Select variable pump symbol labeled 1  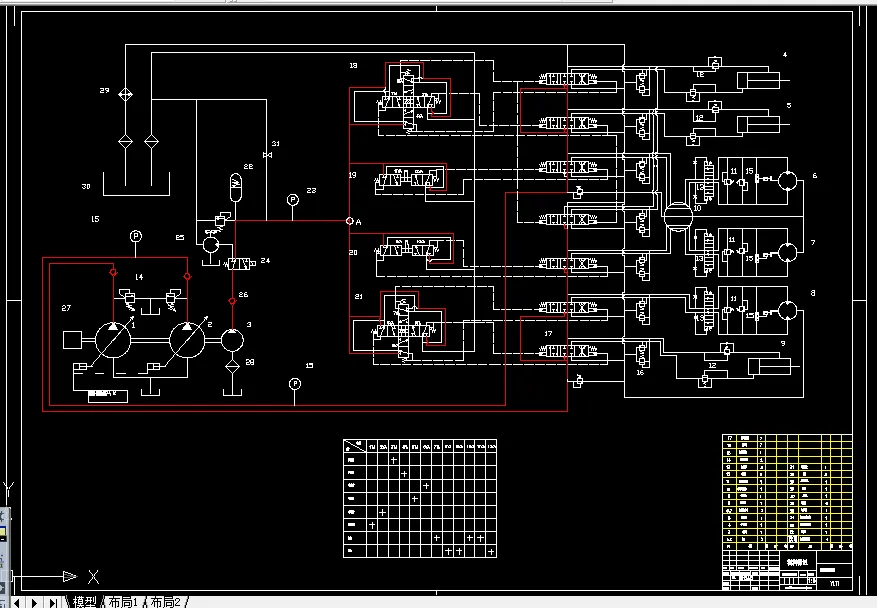pos(113,340)
